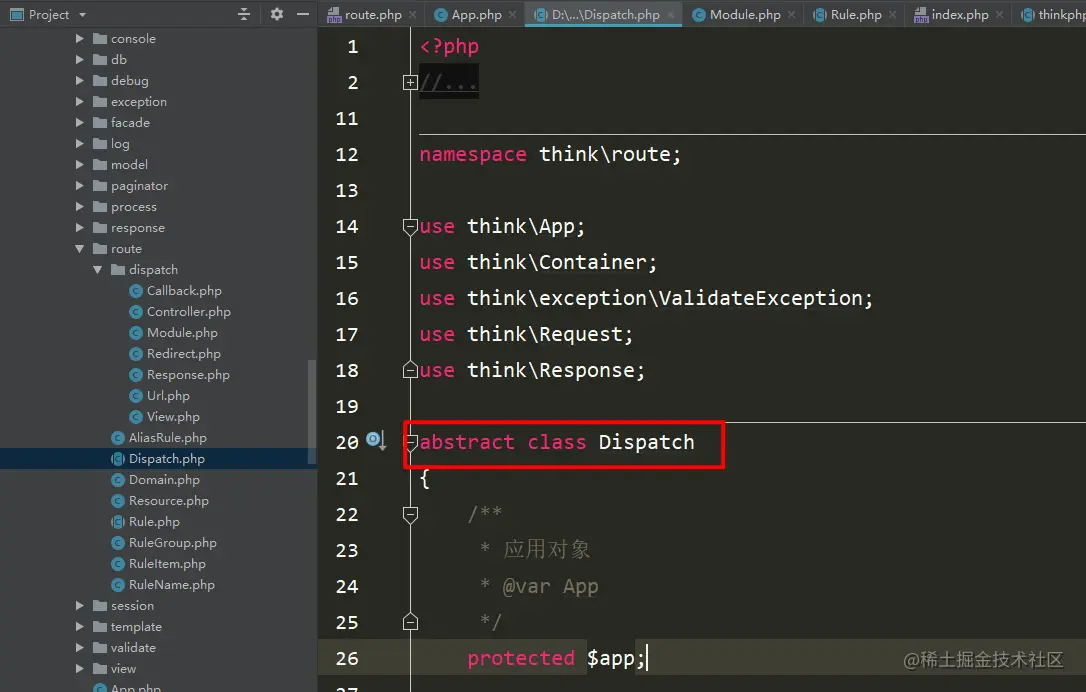Close the Dispatch.php tab
The width and height of the screenshot is (1086, 692).
(671, 15)
